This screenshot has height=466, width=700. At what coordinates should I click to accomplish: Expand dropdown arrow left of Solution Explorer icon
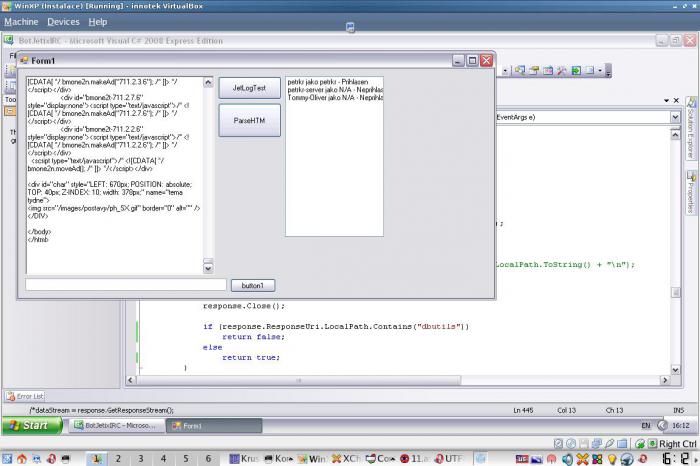coord(505,71)
